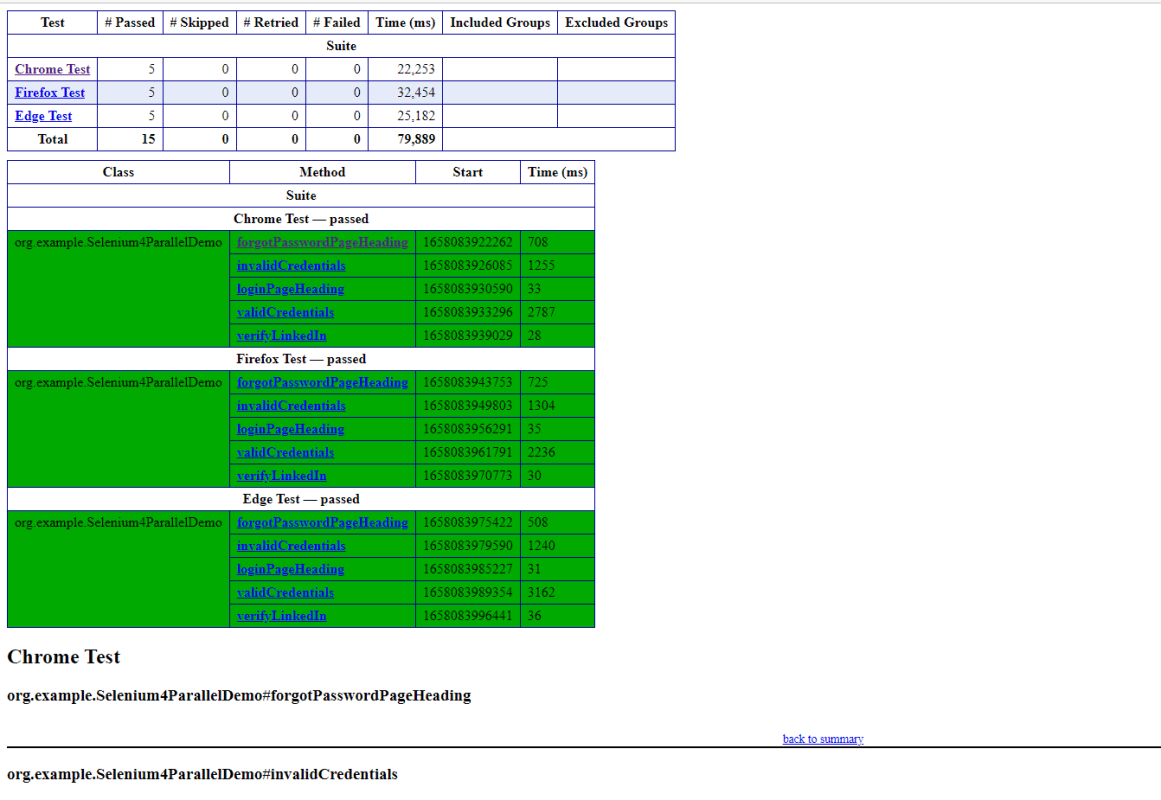
Task: Select loginPageHeading link under Firefox Test
Action: [x=290, y=429]
